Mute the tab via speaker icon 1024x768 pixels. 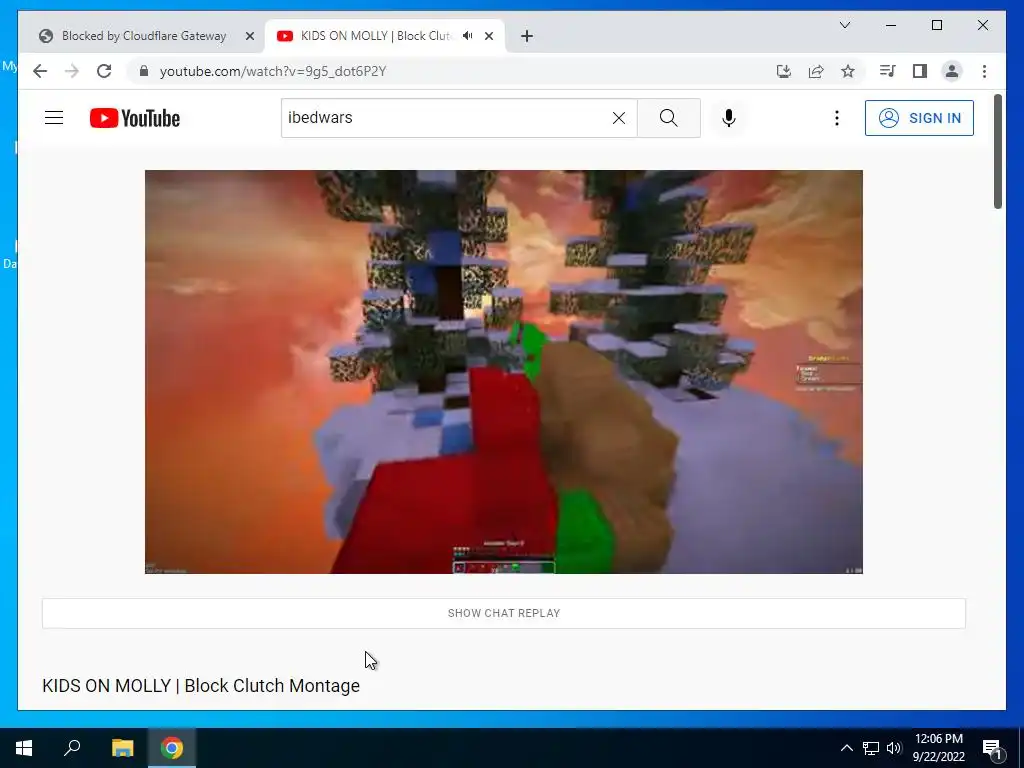[x=468, y=36]
